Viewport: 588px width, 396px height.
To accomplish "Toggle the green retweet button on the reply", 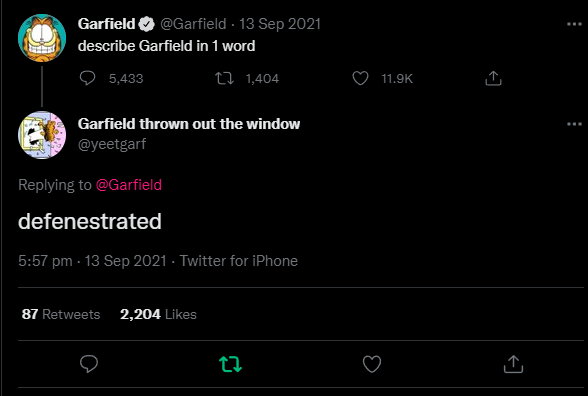I will 230,364.
